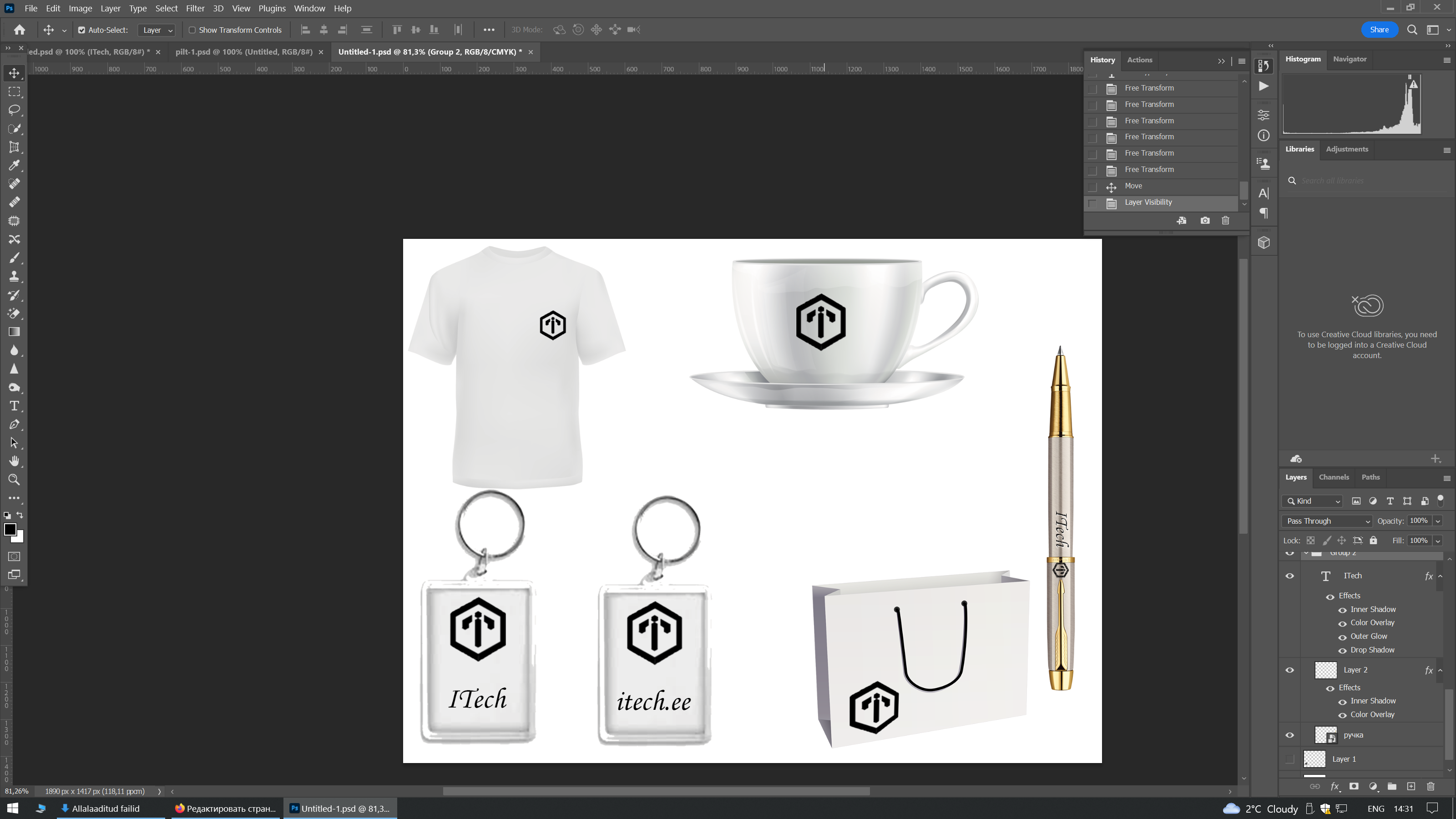Select the Eyedropper tool
This screenshot has height=819, width=1456.
(x=14, y=165)
